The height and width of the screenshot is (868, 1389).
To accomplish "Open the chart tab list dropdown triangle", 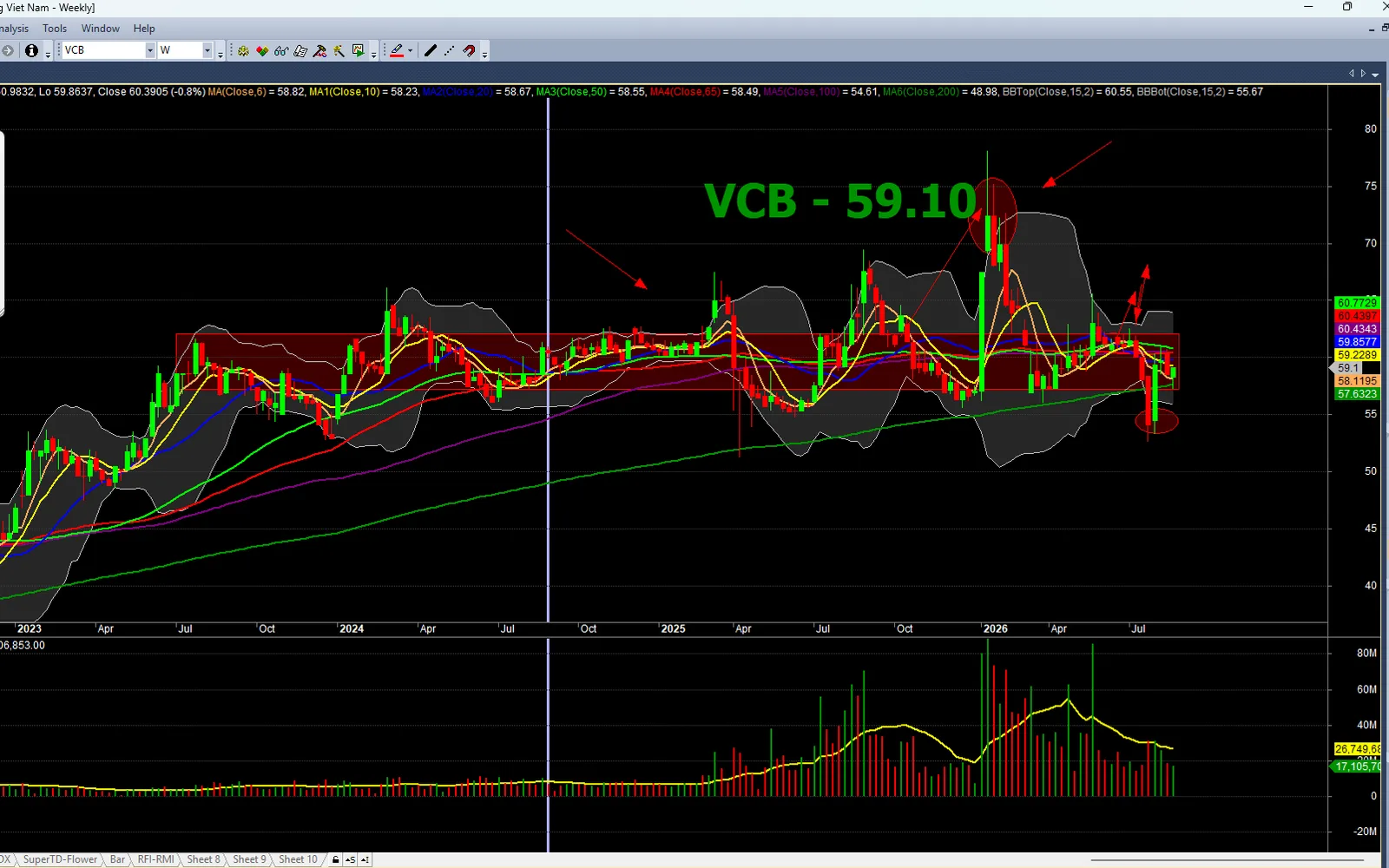I will pos(1375,74).
